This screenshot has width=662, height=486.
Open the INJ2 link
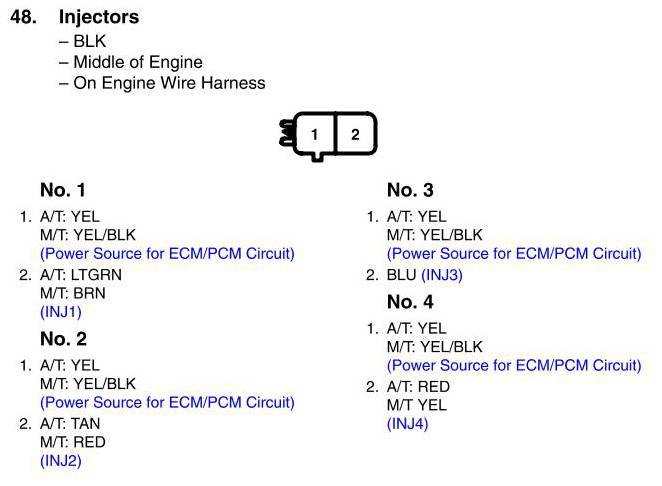pos(60,461)
